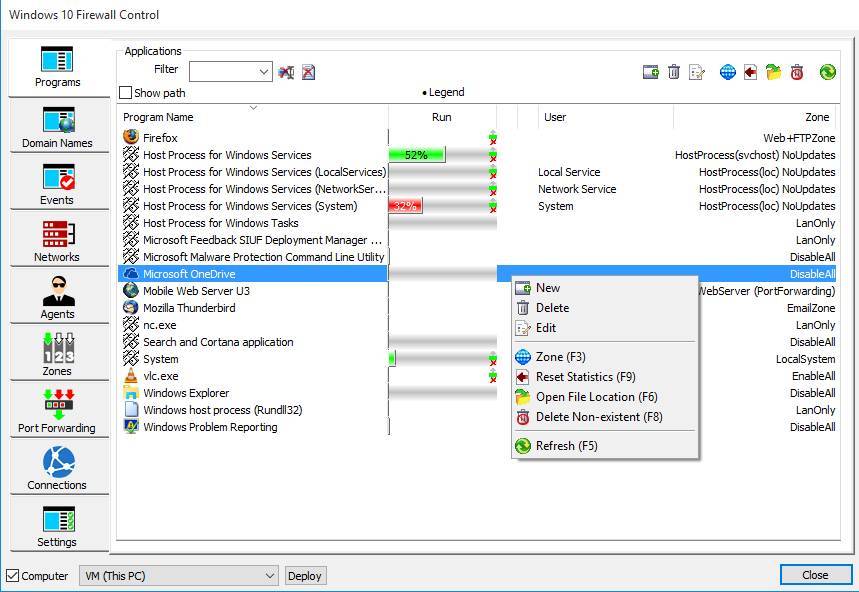Click the green 52% run bar
This screenshot has width=859, height=592.
coord(416,155)
